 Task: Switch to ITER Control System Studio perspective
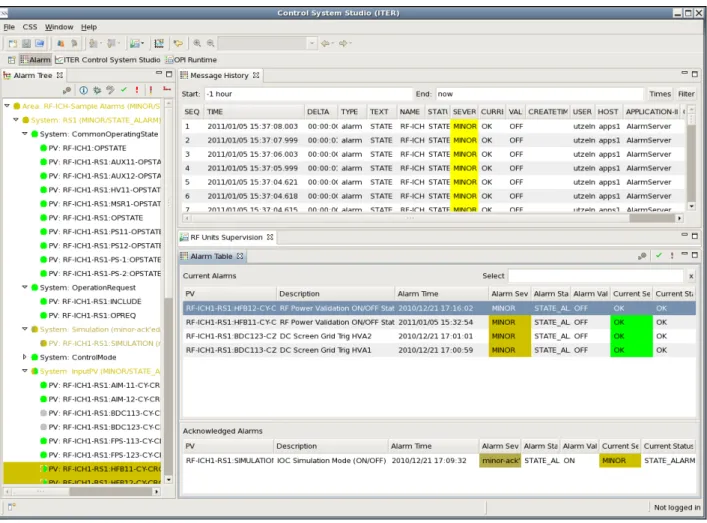[107, 60]
